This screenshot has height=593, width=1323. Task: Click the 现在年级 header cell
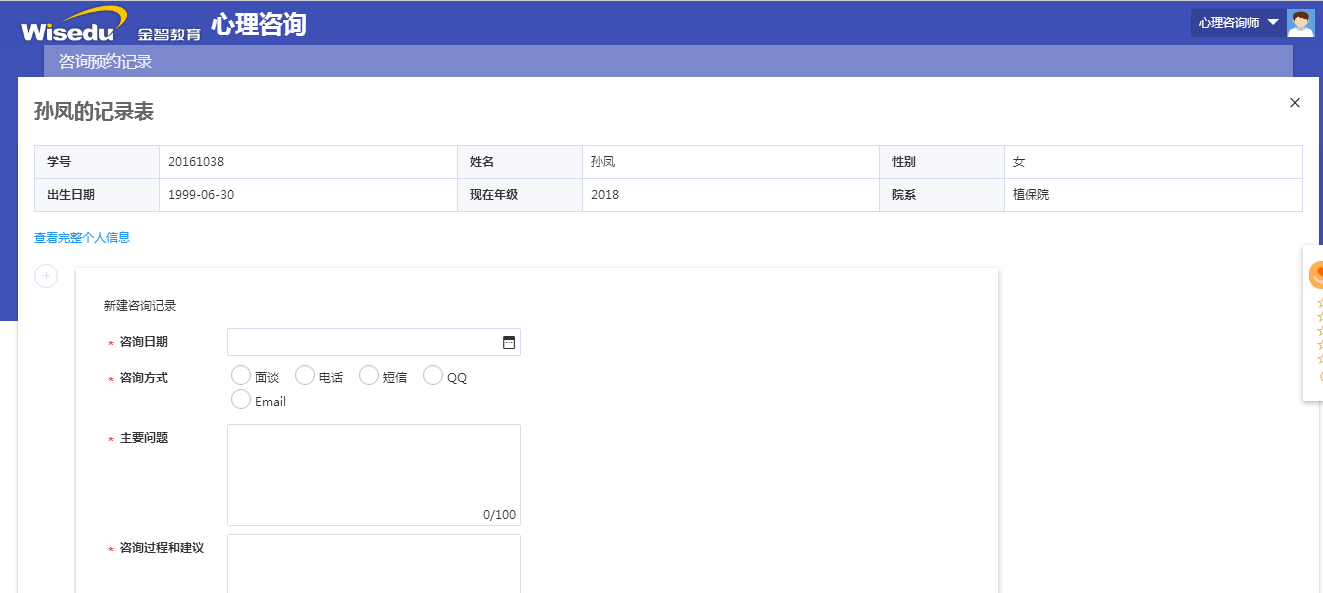pyautogui.click(x=520, y=195)
